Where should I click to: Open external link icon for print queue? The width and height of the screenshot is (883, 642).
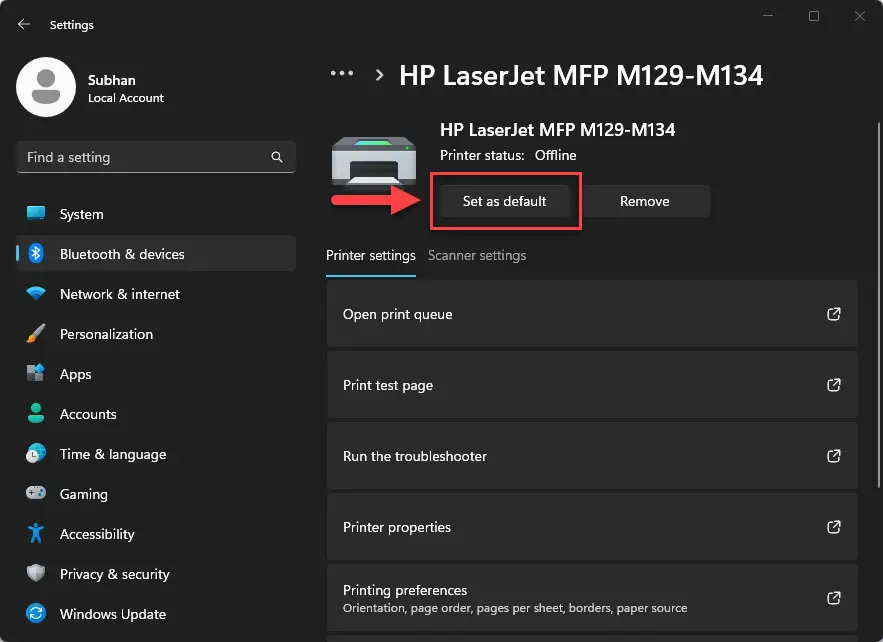(x=833, y=314)
